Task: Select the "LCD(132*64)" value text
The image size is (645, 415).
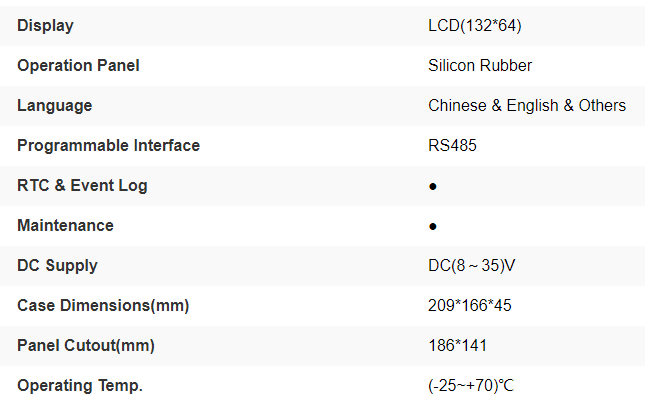Action: click(x=474, y=25)
